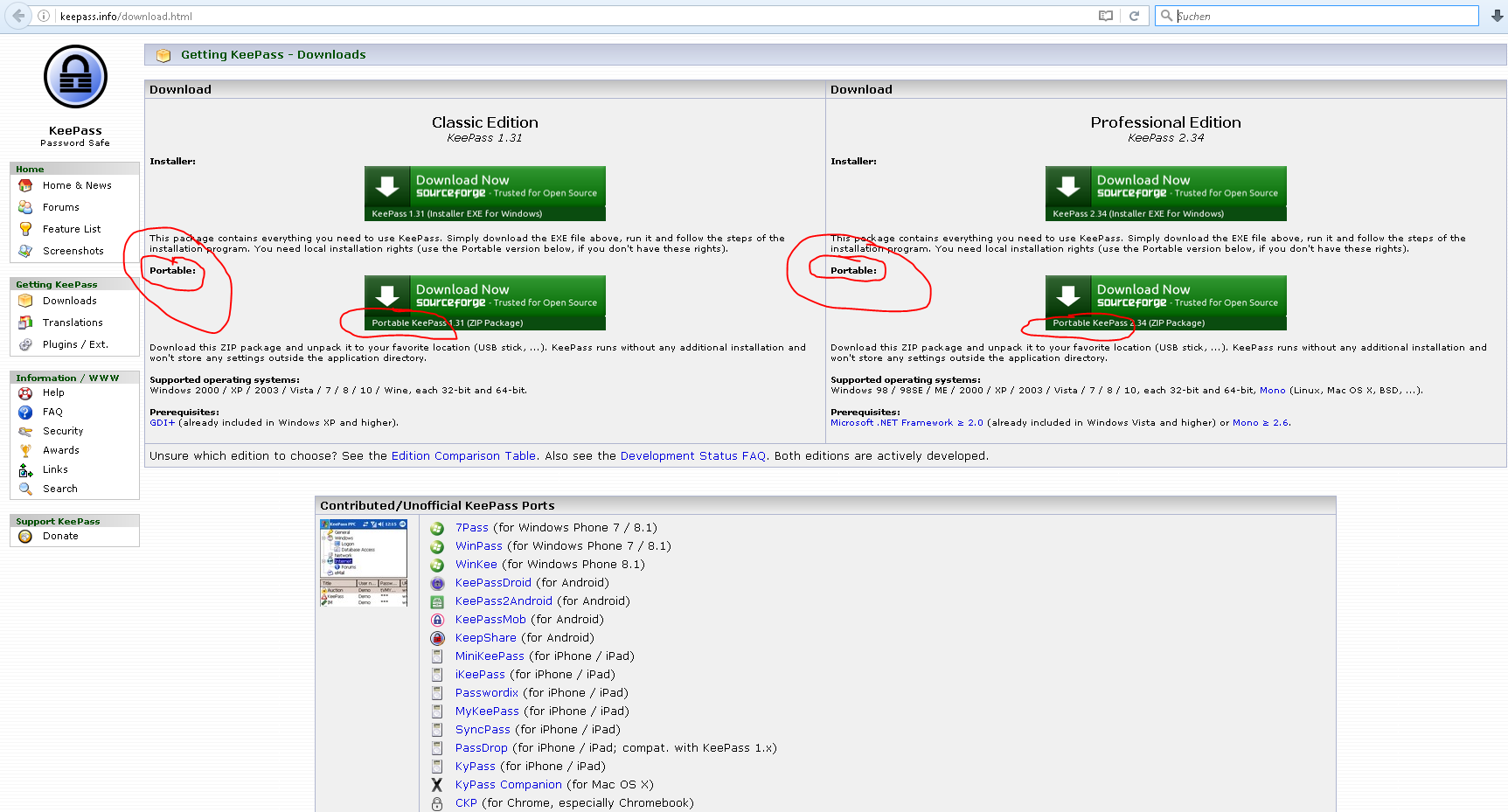Image resolution: width=1508 pixels, height=812 pixels.
Task: Click the Donate coin icon
Action: [25, 537]
